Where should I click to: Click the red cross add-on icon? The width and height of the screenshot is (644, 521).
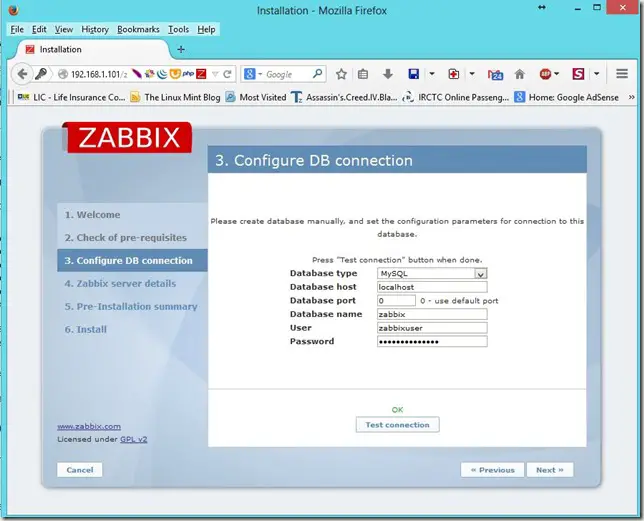click(453, 74)
